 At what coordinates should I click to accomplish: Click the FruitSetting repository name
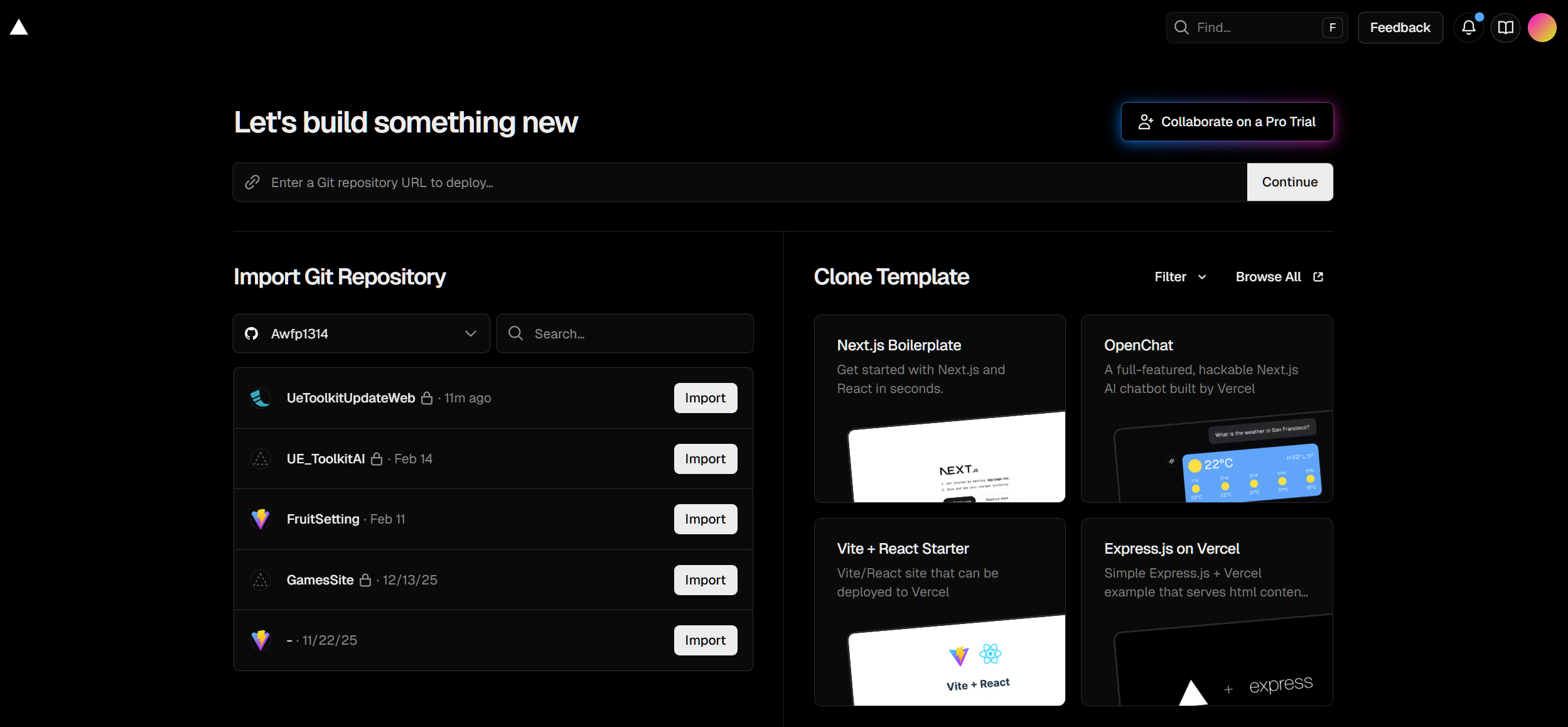(x=323, y=519)
